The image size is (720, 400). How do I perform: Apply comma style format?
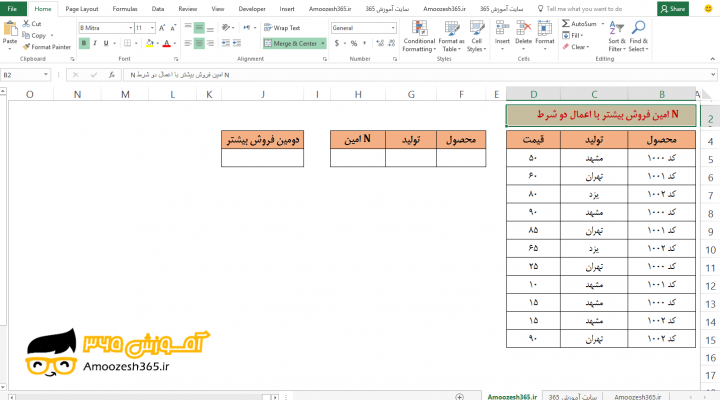365,43
